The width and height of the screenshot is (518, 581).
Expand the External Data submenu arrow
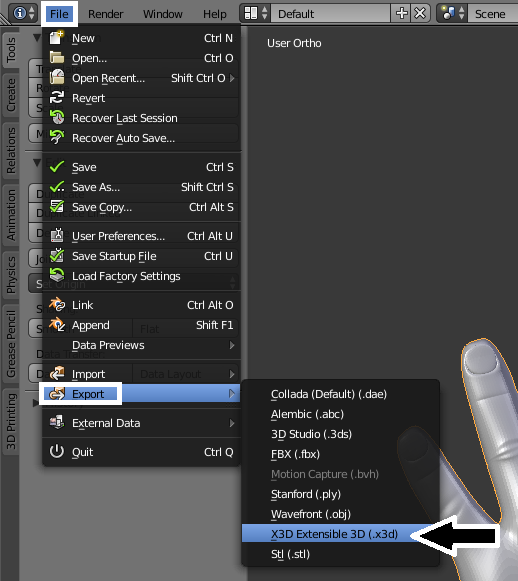coord(232,423)
